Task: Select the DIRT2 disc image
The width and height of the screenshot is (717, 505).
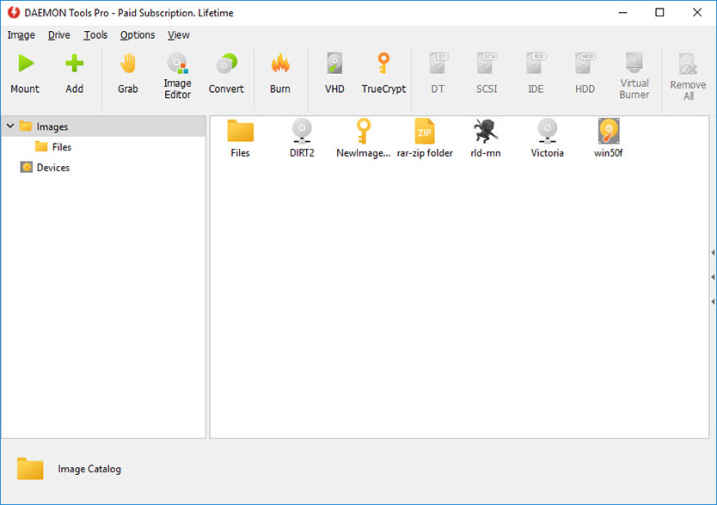Action: click(x=302, y=137)
